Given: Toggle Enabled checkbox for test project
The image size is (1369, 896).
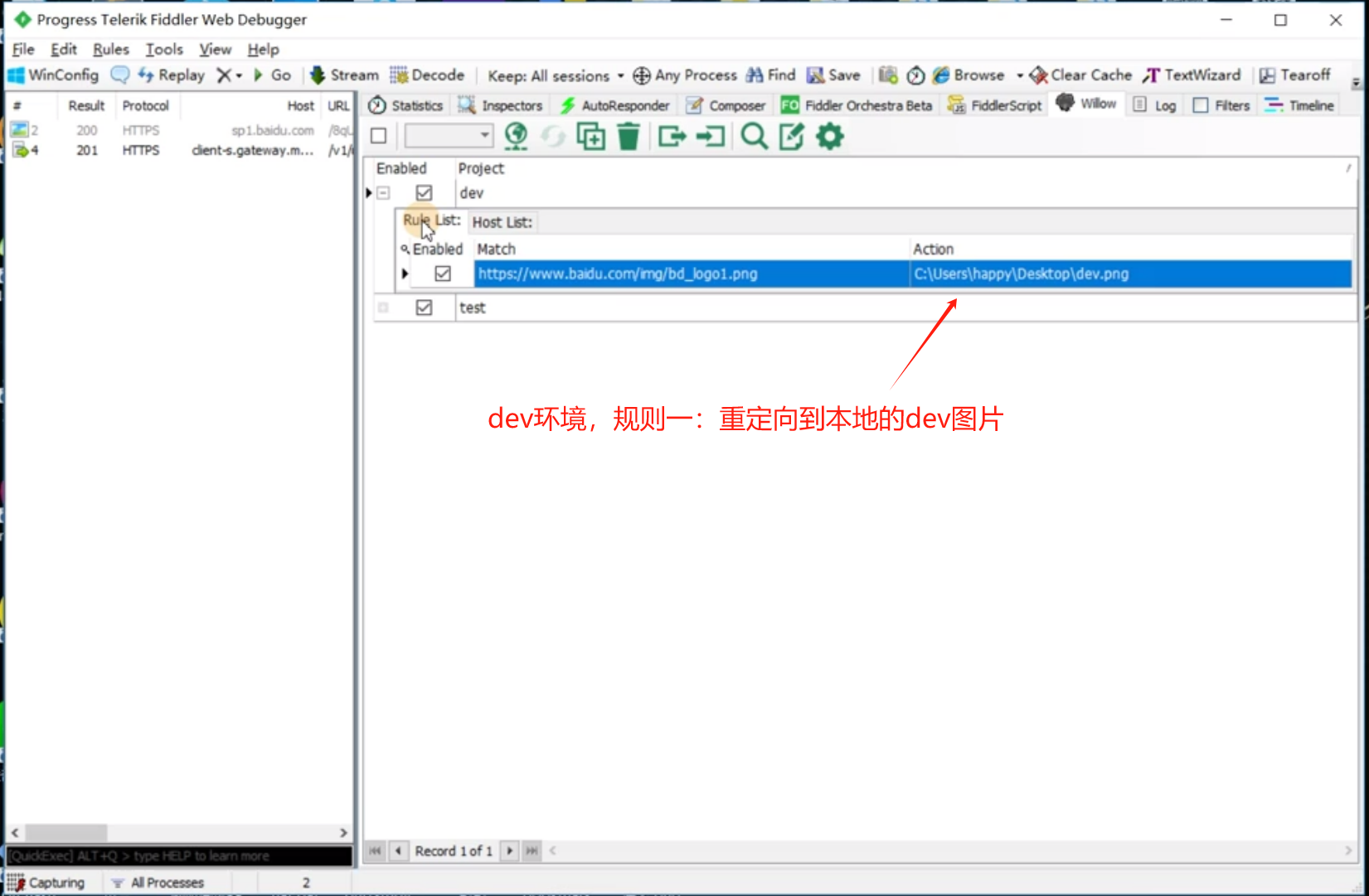Looking at the screenshot, I should click(x=424, y=308).
